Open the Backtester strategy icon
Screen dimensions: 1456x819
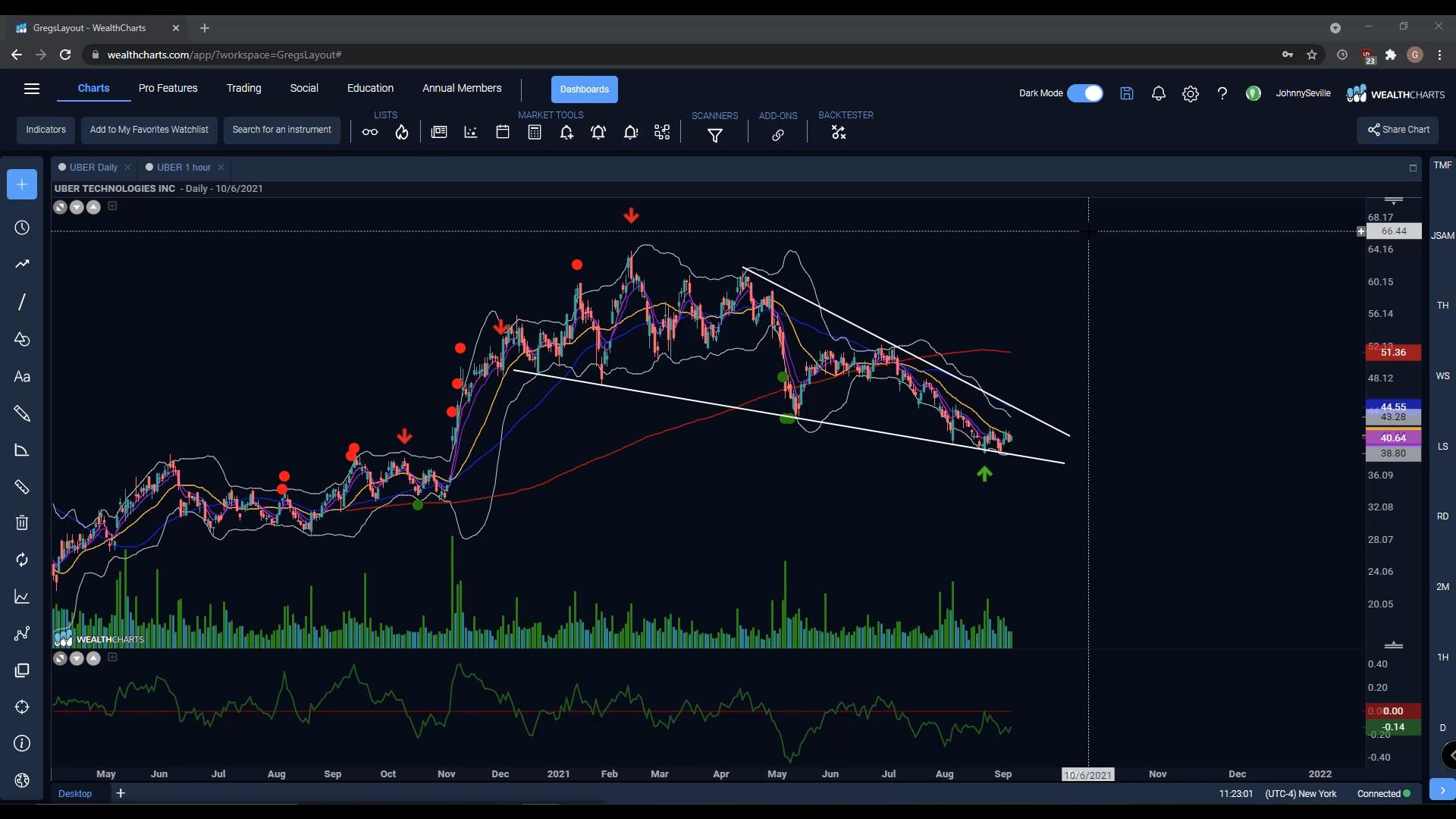click(838, 133)
